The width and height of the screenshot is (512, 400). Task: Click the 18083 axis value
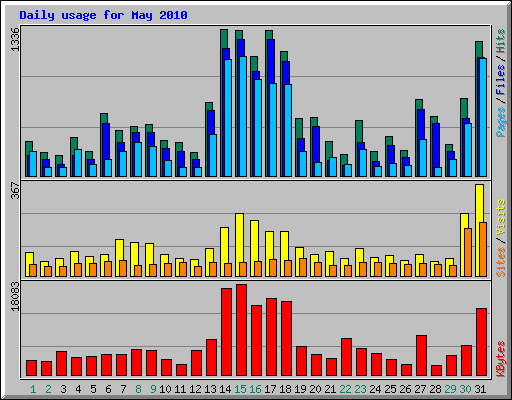(x=15, y=297)
